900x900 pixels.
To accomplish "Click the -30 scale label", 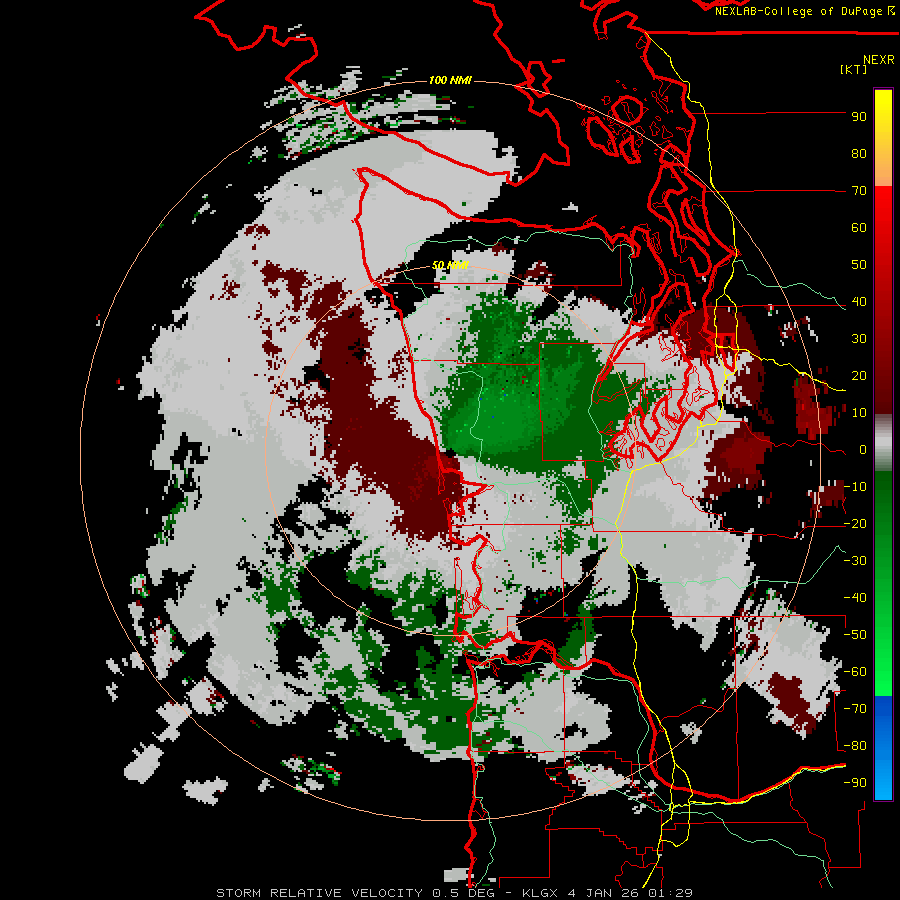I will click(855, 561).
